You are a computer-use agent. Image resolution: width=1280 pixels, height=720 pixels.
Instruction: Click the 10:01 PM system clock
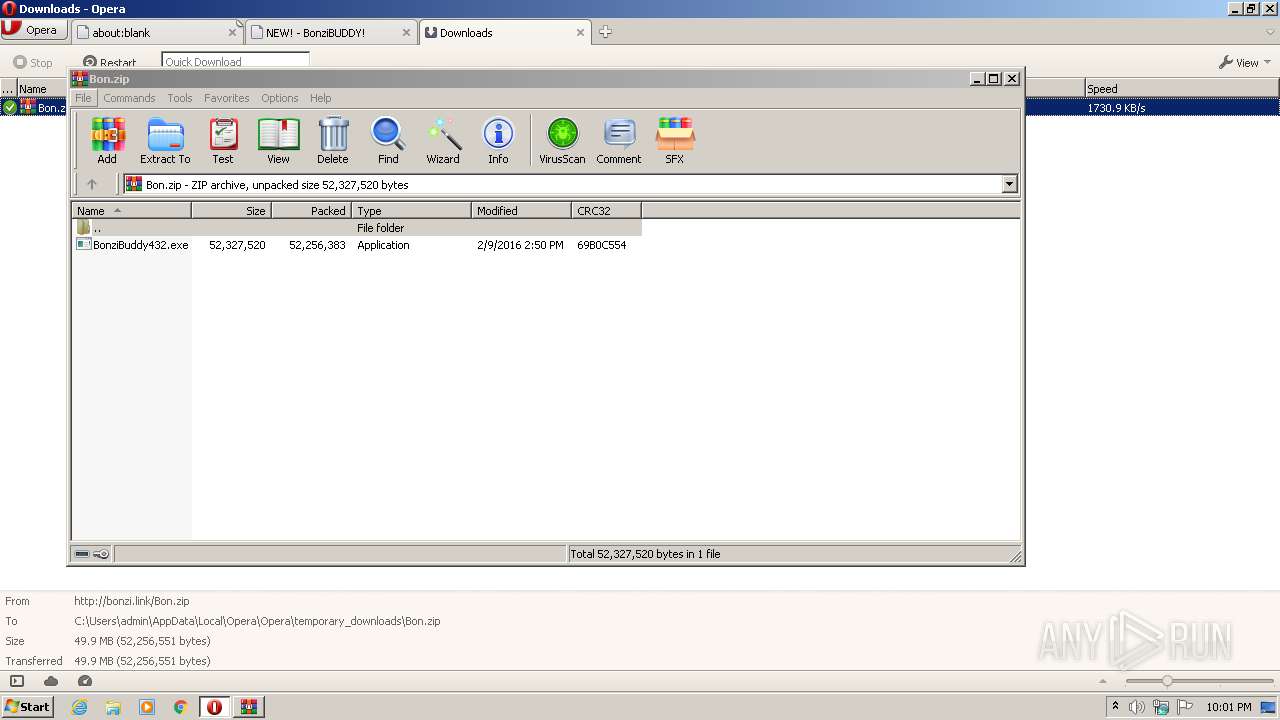point(1229,707)
